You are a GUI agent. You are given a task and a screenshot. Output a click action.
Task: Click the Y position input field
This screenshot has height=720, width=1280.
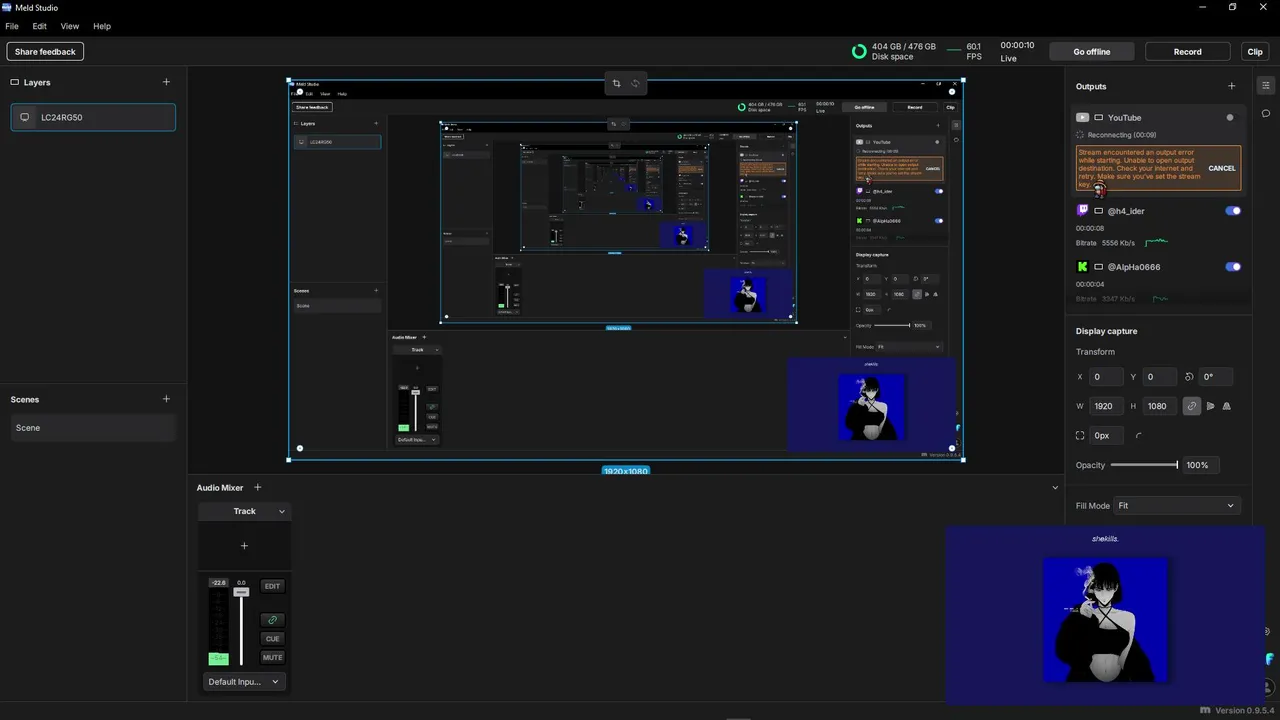1159,377
